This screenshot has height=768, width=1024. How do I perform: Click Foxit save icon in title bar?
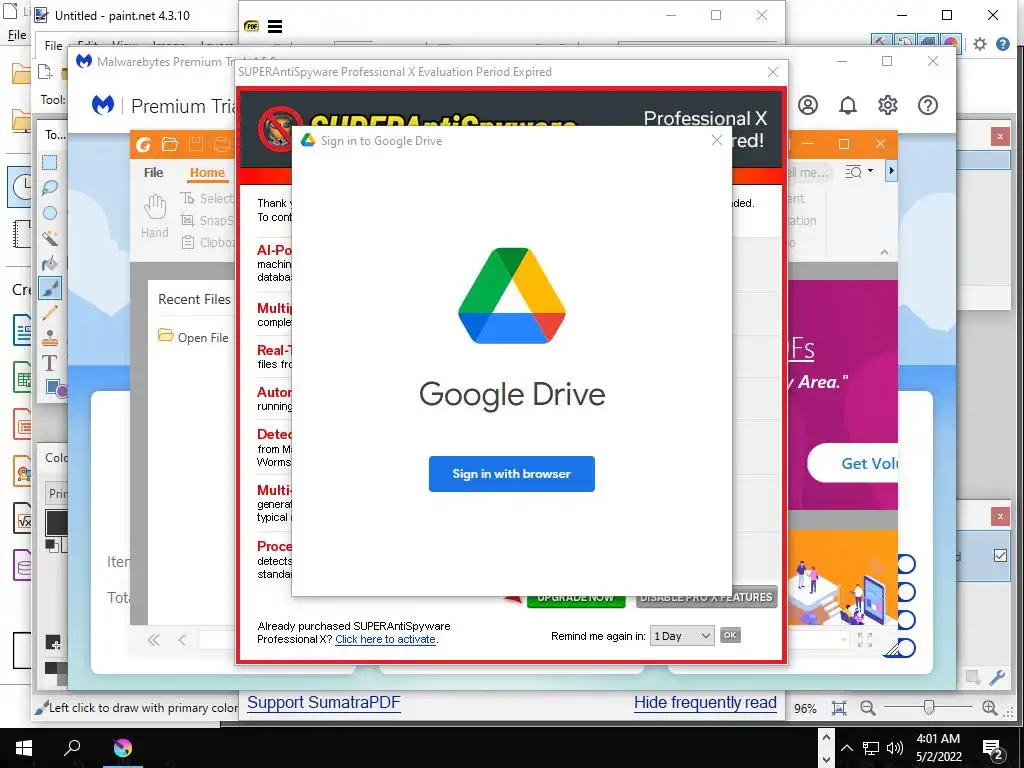[x=196, y=144]
